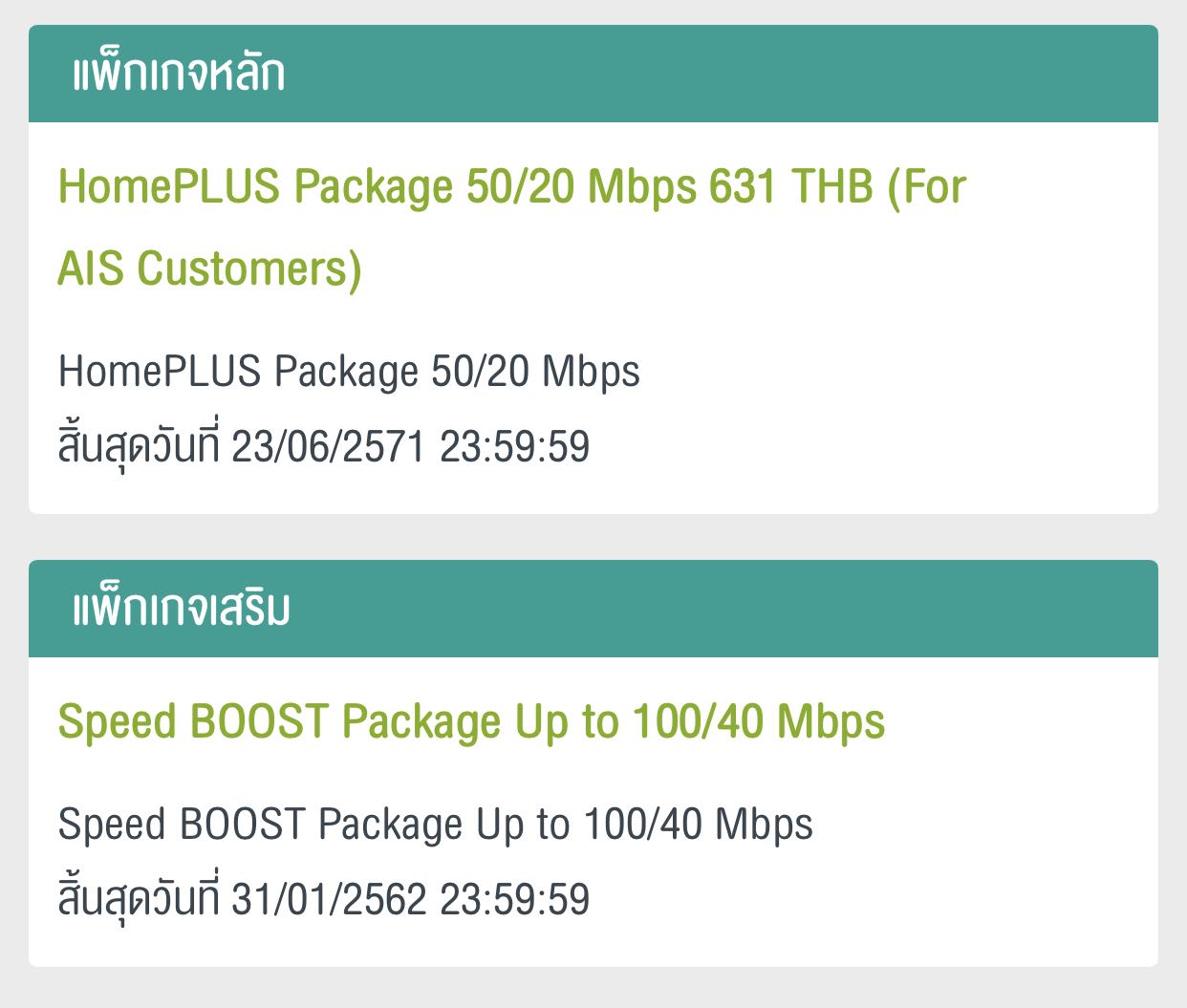Tap the แพ็กเกจหลัก section header
The image size is (1187, 1008).
[x=179, y=75]
